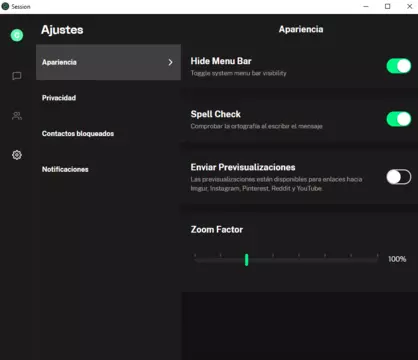
Task: Click the settings gear icon in sidebar
Action: [x=17, y=155]
